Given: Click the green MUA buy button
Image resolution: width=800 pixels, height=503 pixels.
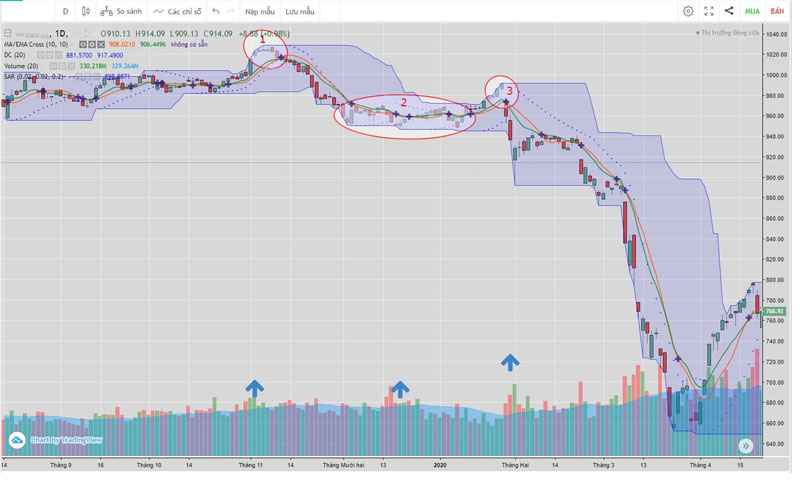Looking at the screenshot, I should coord(752,11).
